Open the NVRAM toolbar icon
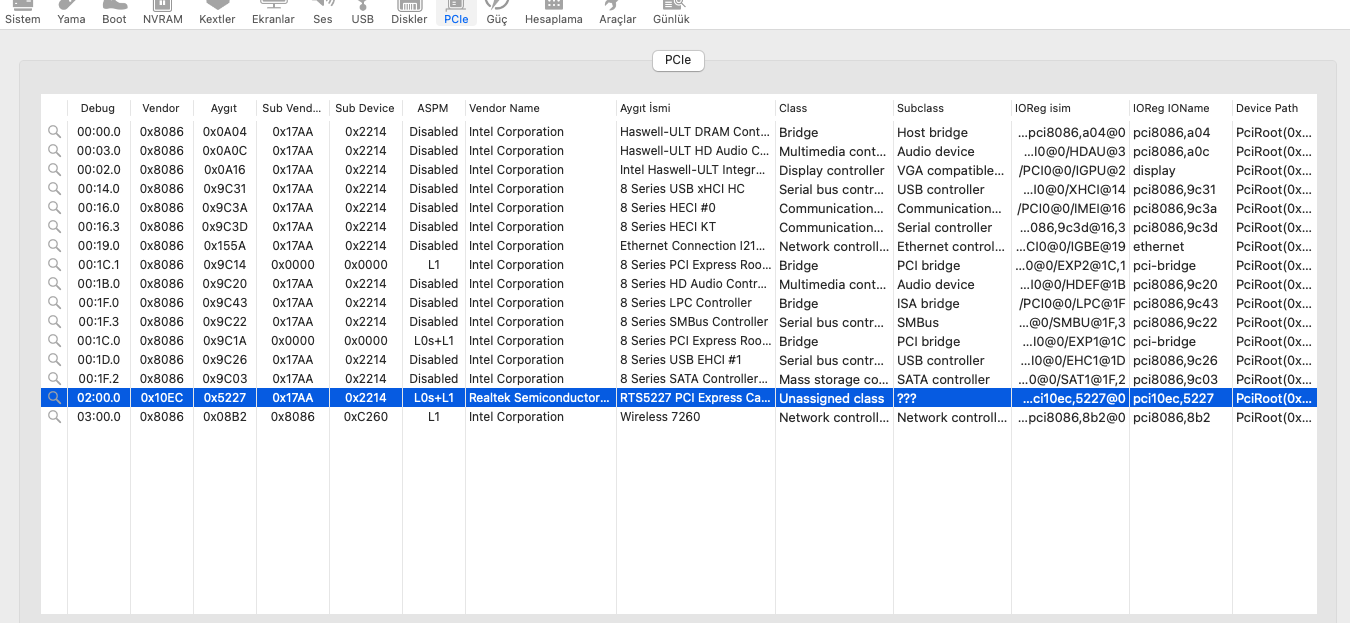 [x=162, y=13]
